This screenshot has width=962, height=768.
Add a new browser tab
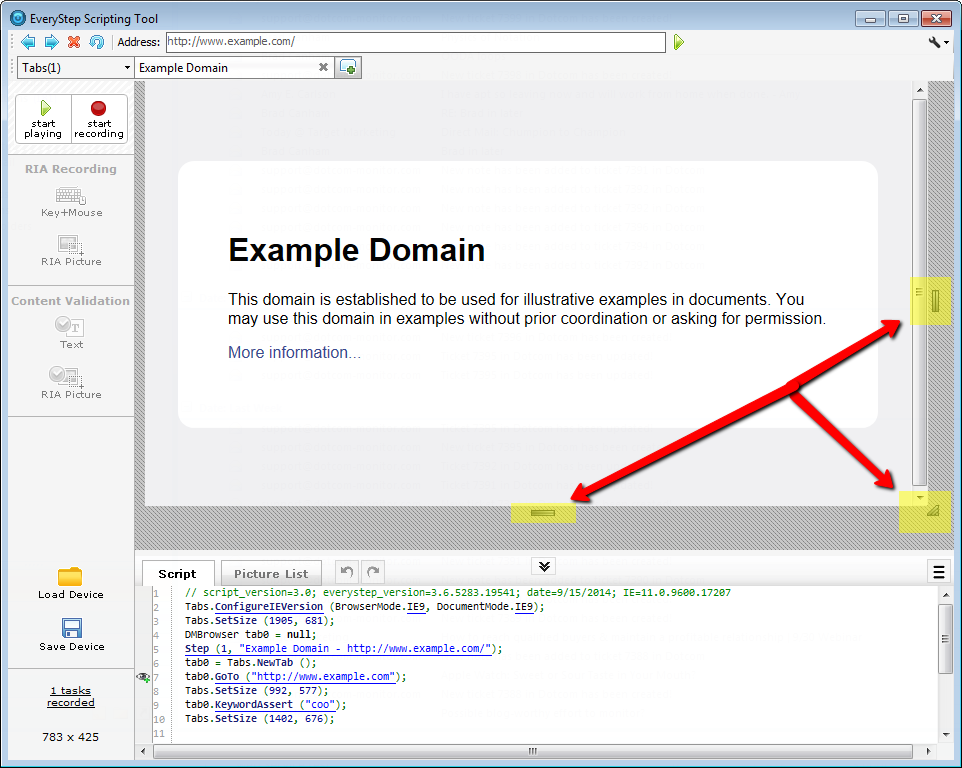click(348, 67)
